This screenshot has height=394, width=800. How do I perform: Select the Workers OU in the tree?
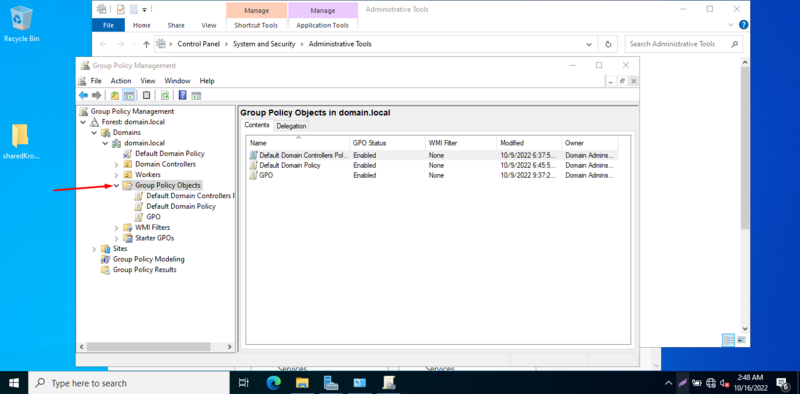click(148, 175)
